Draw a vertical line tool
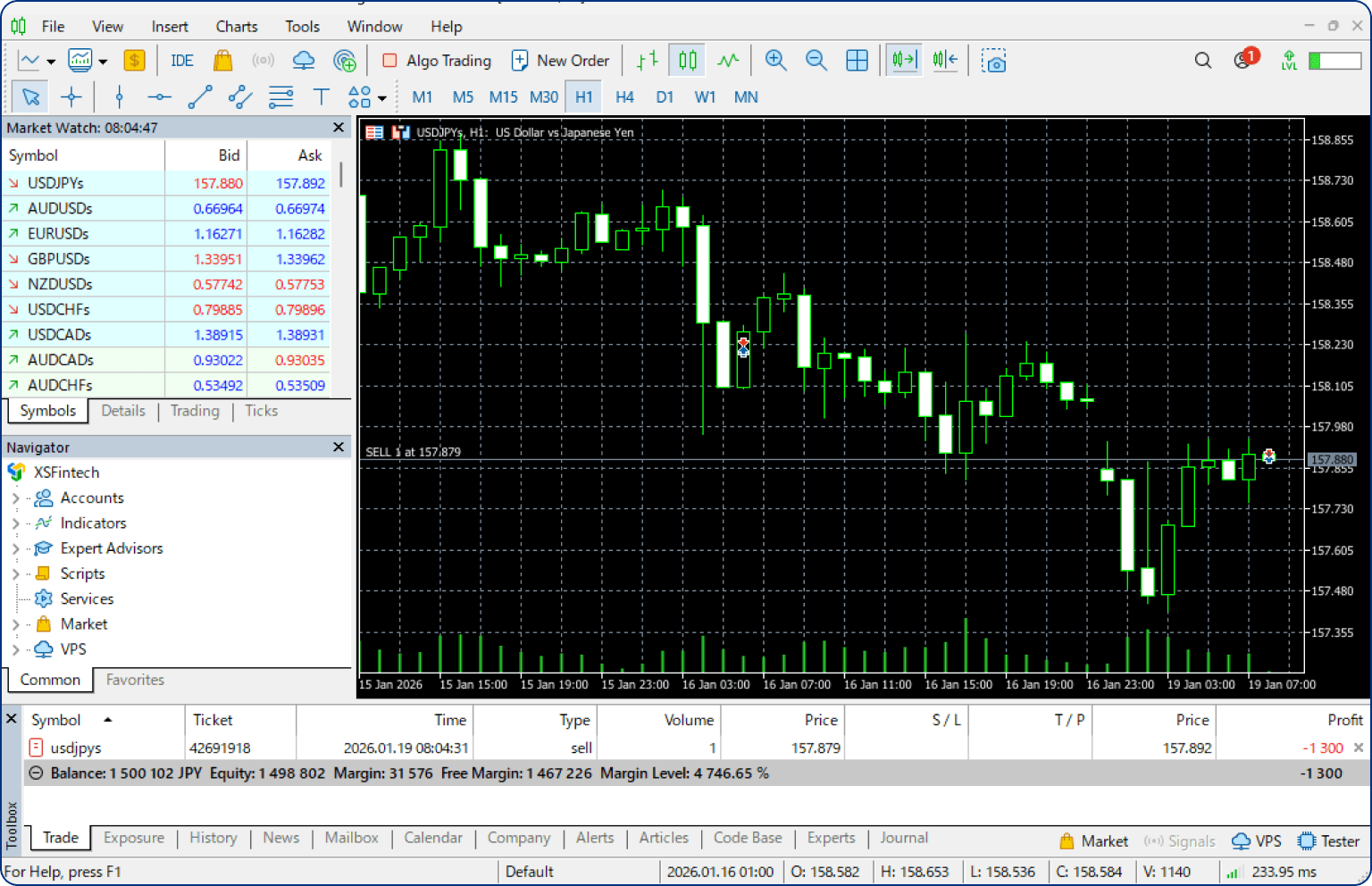This screenshot has height=886, width=1372. click(x=120, y=97)
